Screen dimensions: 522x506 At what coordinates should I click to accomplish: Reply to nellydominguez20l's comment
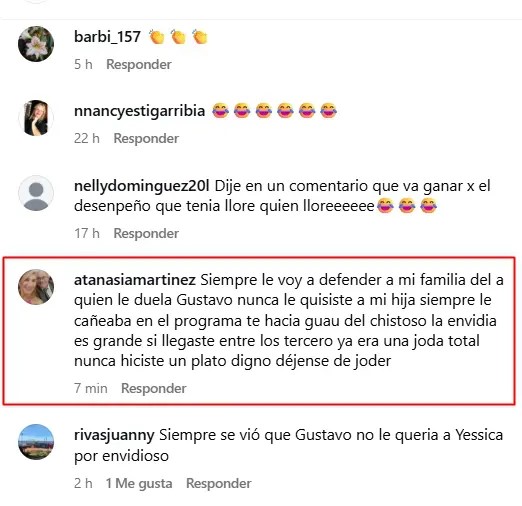click(146, 233)
